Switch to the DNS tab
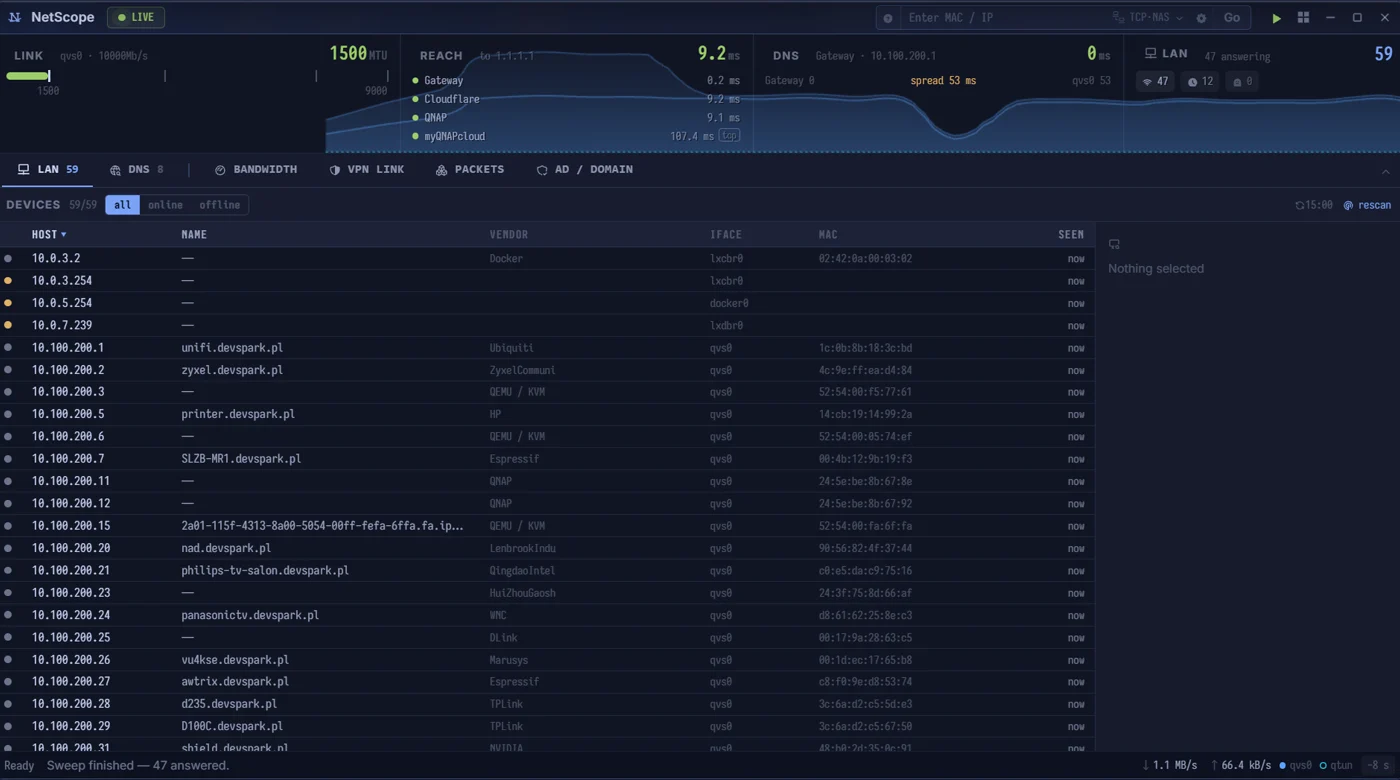The image size is (1400, 780). point(137,170)
